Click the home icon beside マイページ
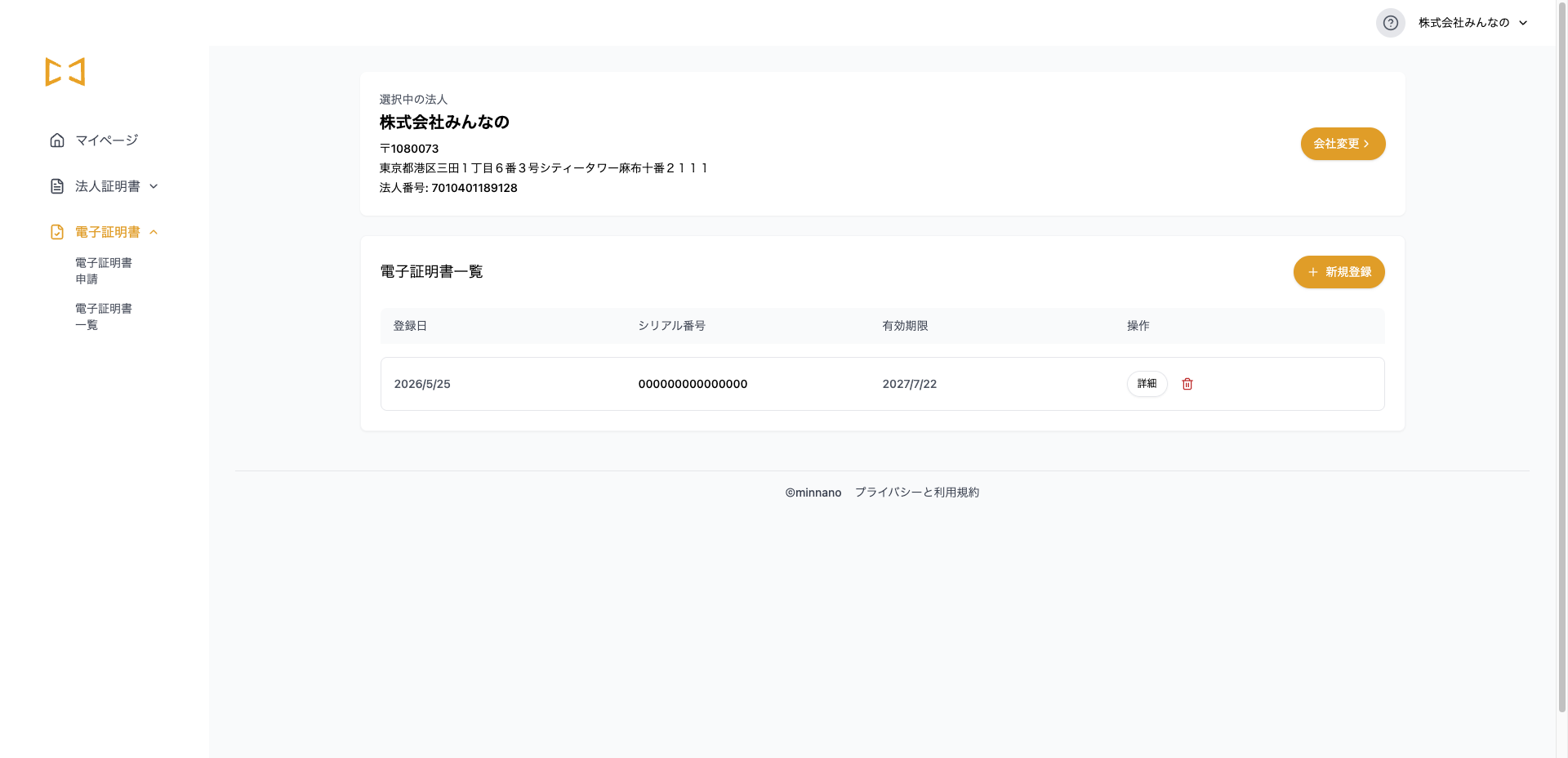Image resolution: width=1568 pixels, height=758 pixels. pos(57,140)
